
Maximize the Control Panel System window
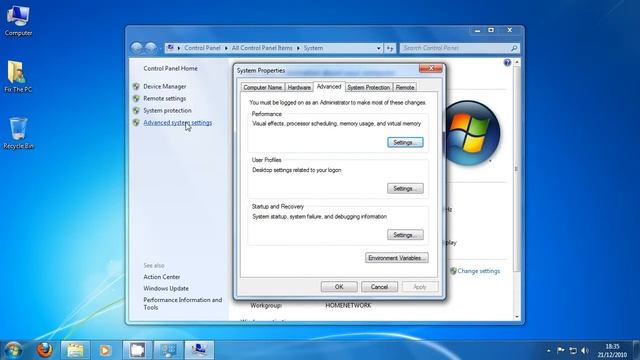491,30
